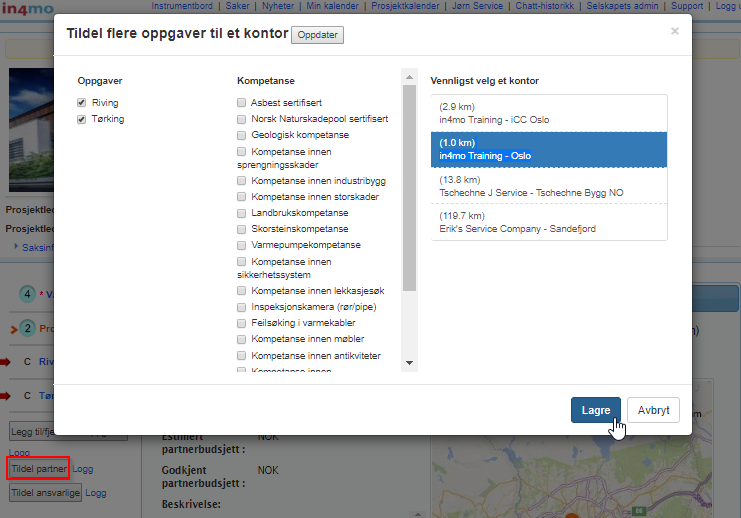The width and height of the screenshot is (741, 518).
Task: Click the scrollbar down arrow in competence list
Action: click(x=408, y=362)
